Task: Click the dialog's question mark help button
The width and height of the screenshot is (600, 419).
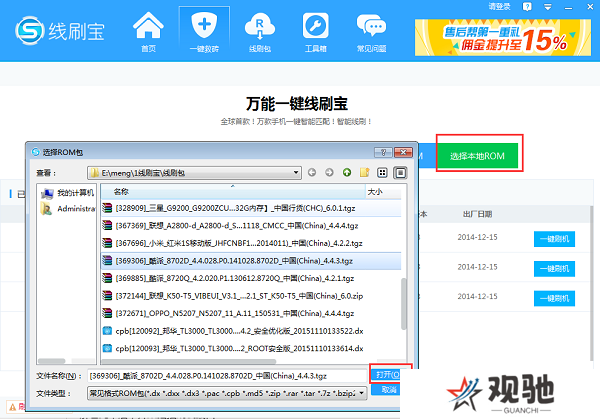Action: pos(383,152)
